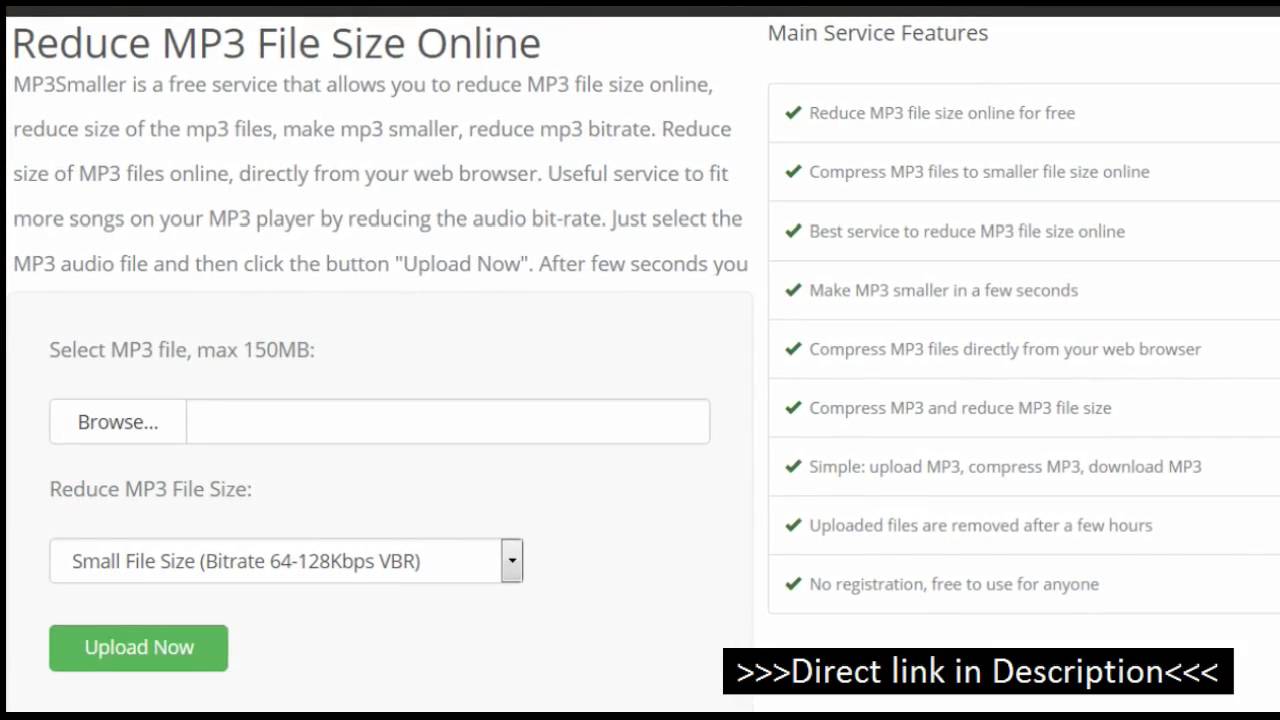Click the empty file path field
The width and height of the screenshot is (1280, 720).
click(448, 422)
